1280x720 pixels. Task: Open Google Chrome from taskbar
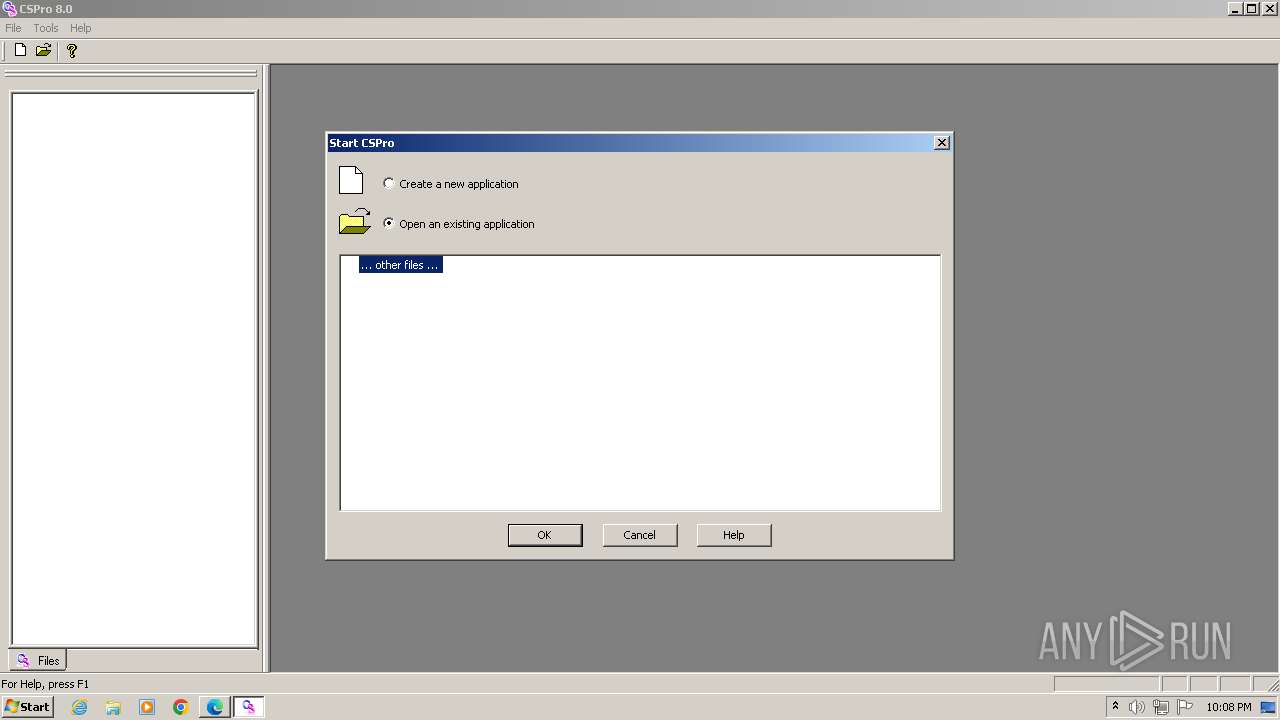coord(181,707)
